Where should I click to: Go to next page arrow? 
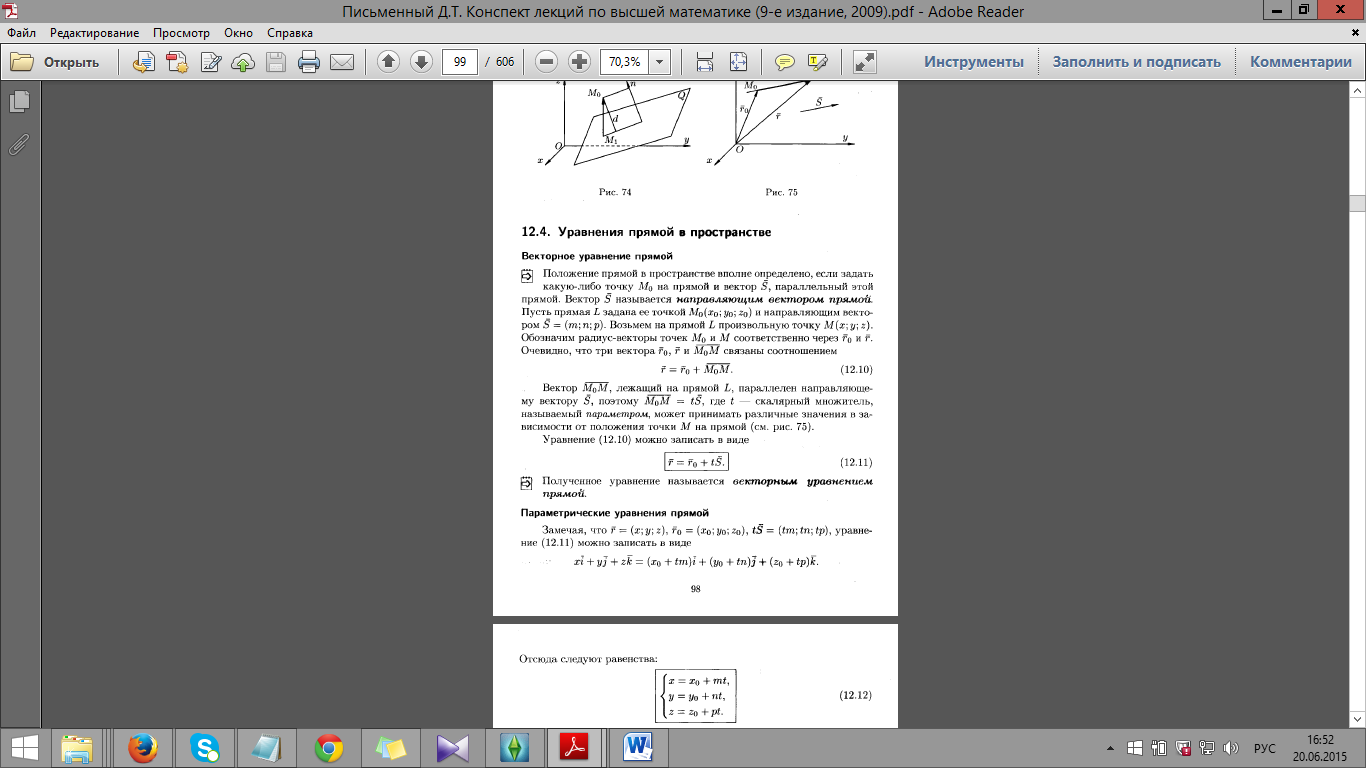421,62
